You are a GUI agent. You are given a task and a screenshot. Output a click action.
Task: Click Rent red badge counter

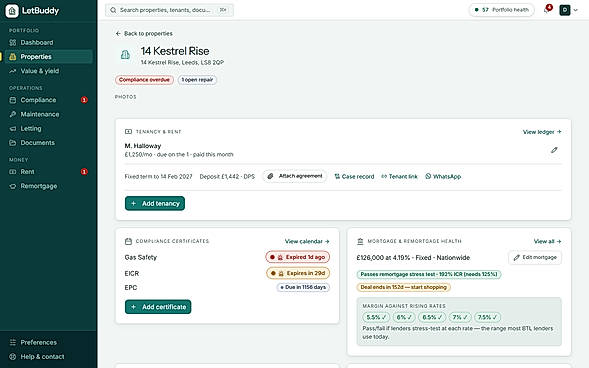(84, 172)
